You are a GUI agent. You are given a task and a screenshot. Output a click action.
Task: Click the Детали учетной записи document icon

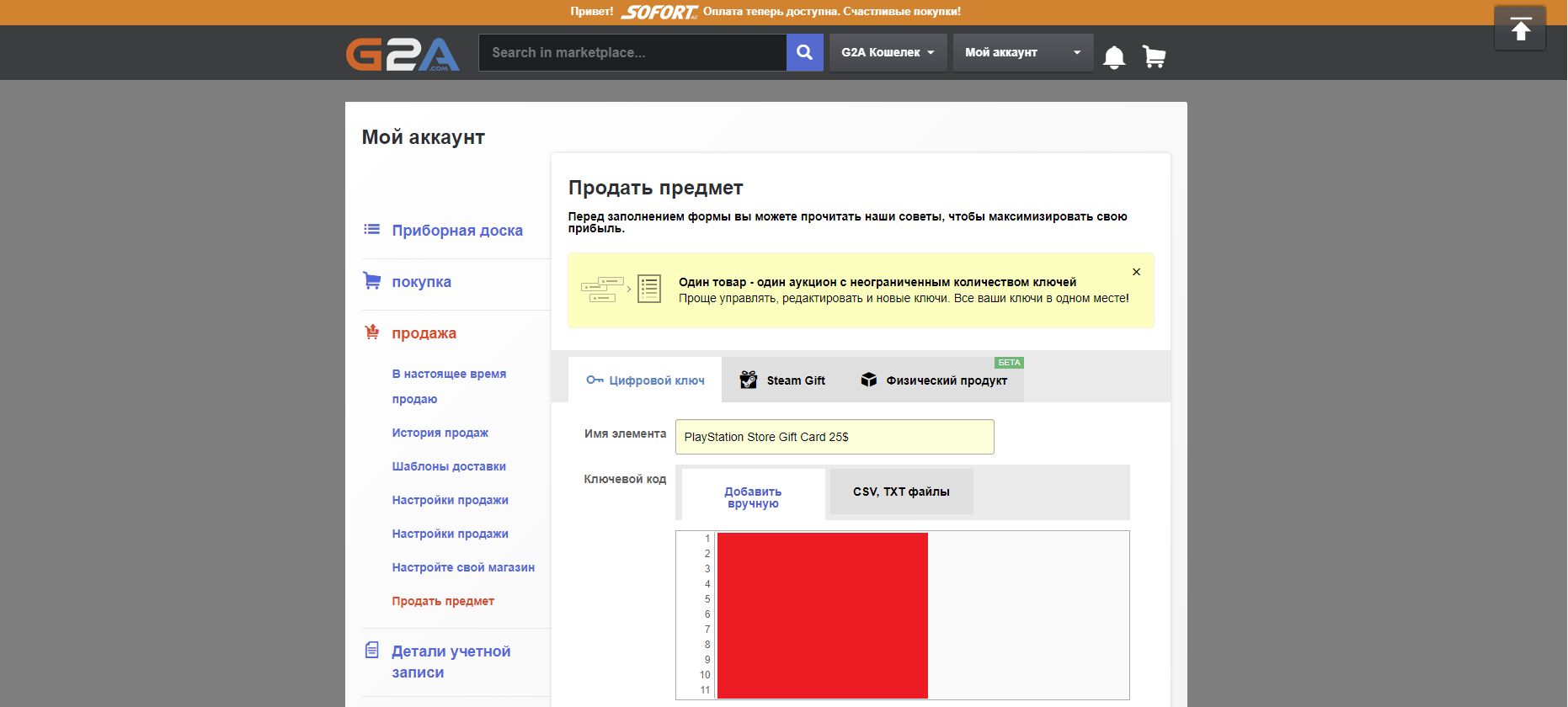click(x=371, y=651)
